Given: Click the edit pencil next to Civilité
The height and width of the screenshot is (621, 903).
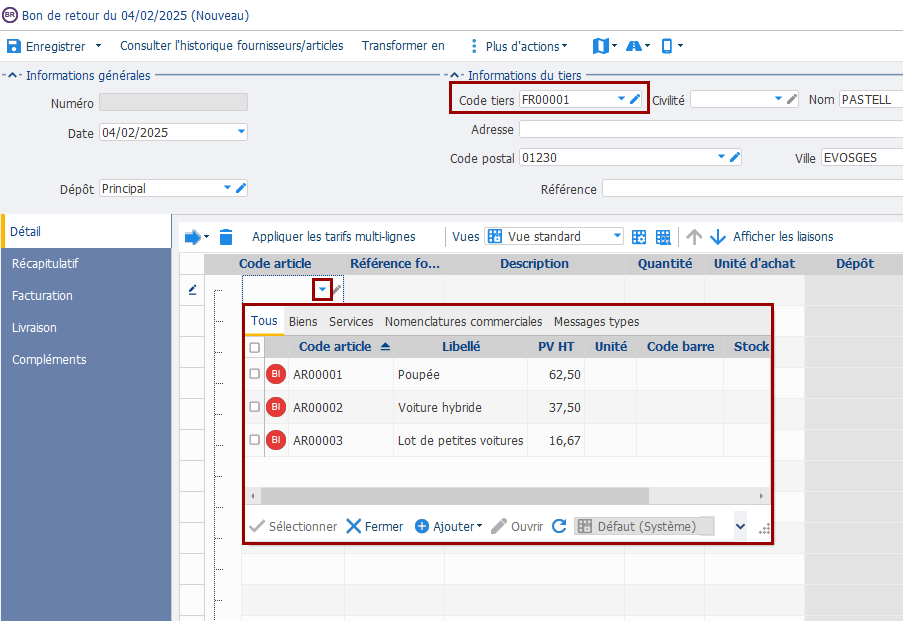Looking at the screenshot, I should 792,99.
